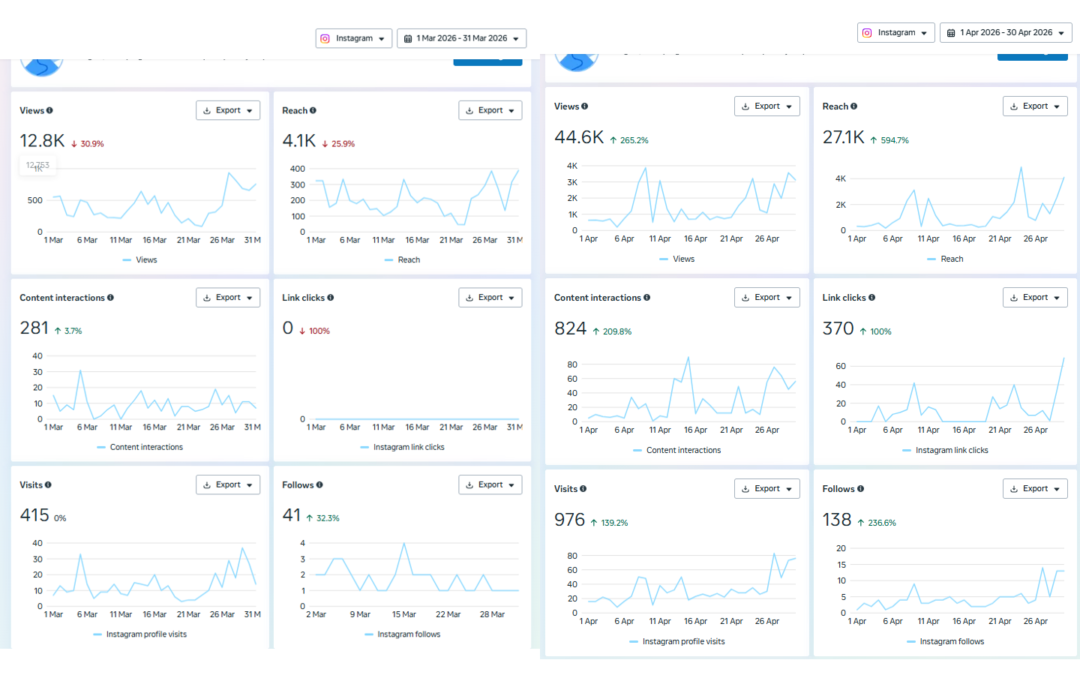This screenshot has width=1080, height=675.
Task: Click the Views legend in March chart
Action: pos(140,260)
